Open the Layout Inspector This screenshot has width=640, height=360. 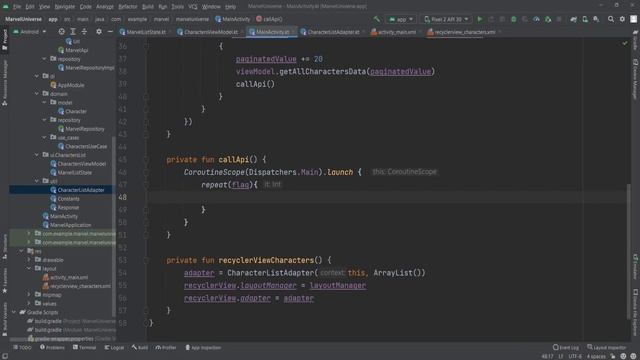(606, 348)
